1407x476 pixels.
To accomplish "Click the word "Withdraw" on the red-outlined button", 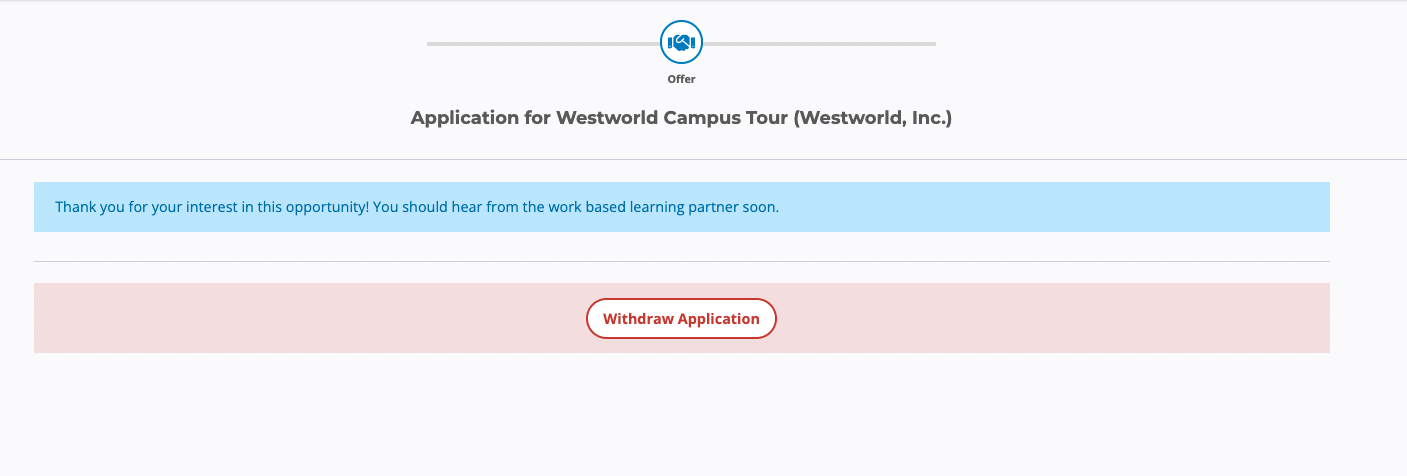I will tap(638, 319).
